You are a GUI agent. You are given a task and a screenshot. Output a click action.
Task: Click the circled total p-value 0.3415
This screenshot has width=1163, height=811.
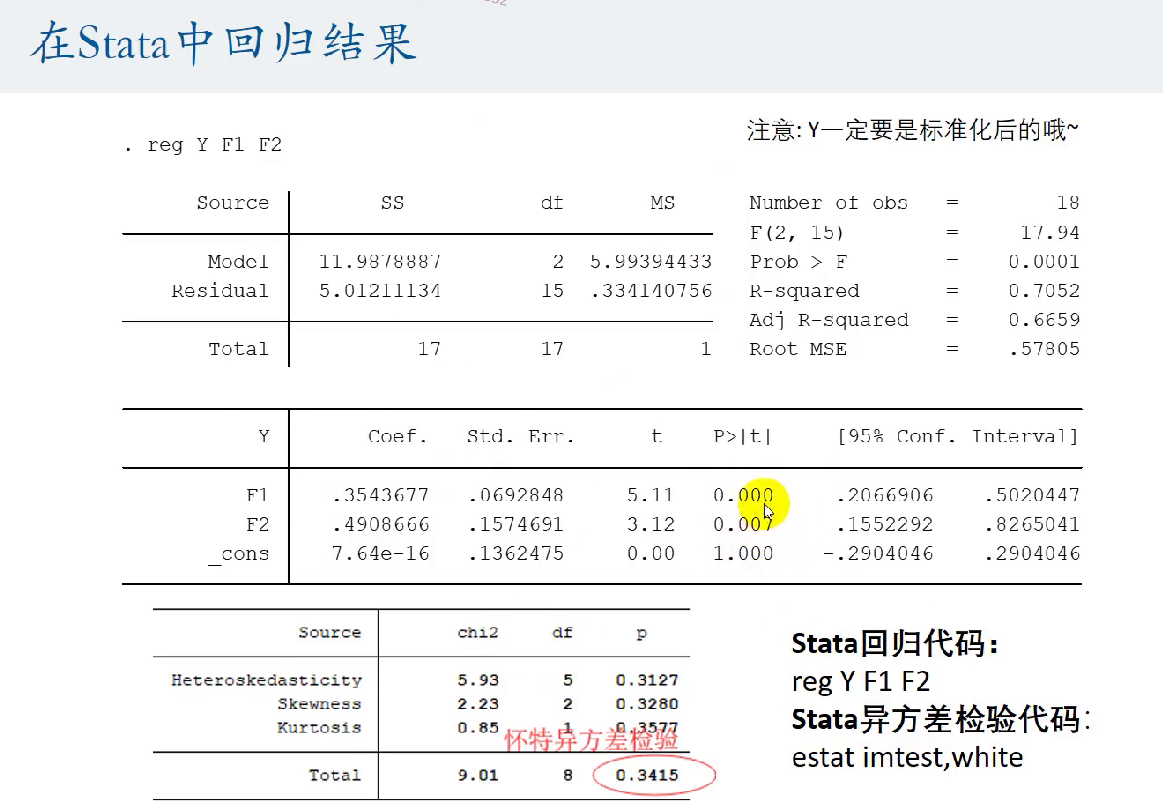647,775
